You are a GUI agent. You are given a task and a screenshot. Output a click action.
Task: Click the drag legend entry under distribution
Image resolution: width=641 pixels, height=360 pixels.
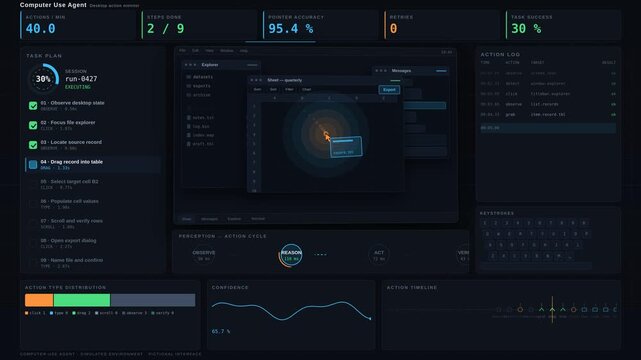[x=81, y=313]
